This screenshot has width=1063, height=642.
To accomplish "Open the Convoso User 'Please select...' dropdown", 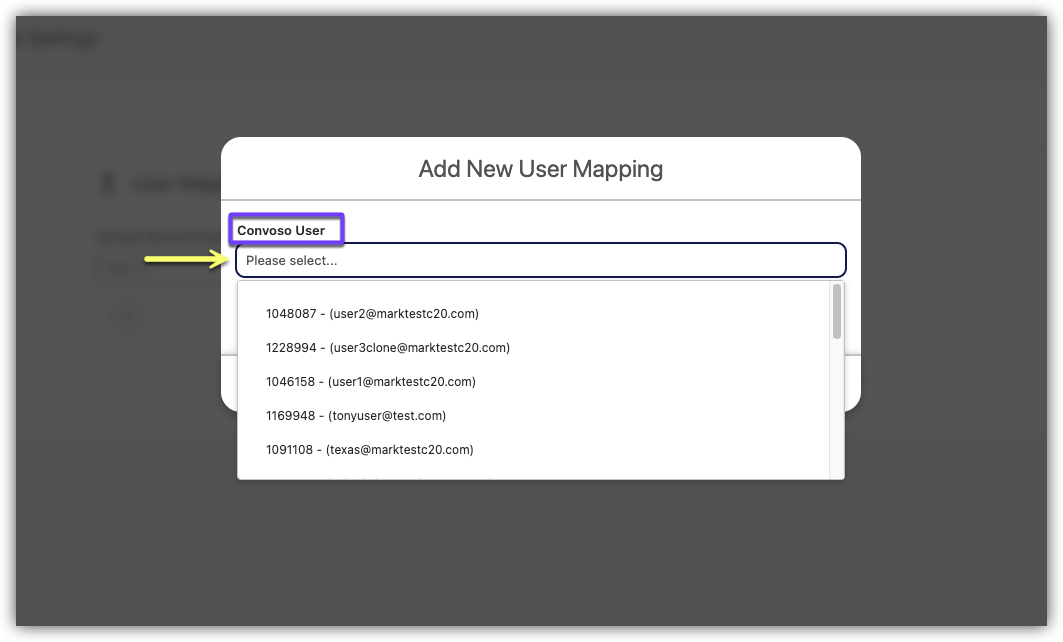I will [x=540, y=260].
